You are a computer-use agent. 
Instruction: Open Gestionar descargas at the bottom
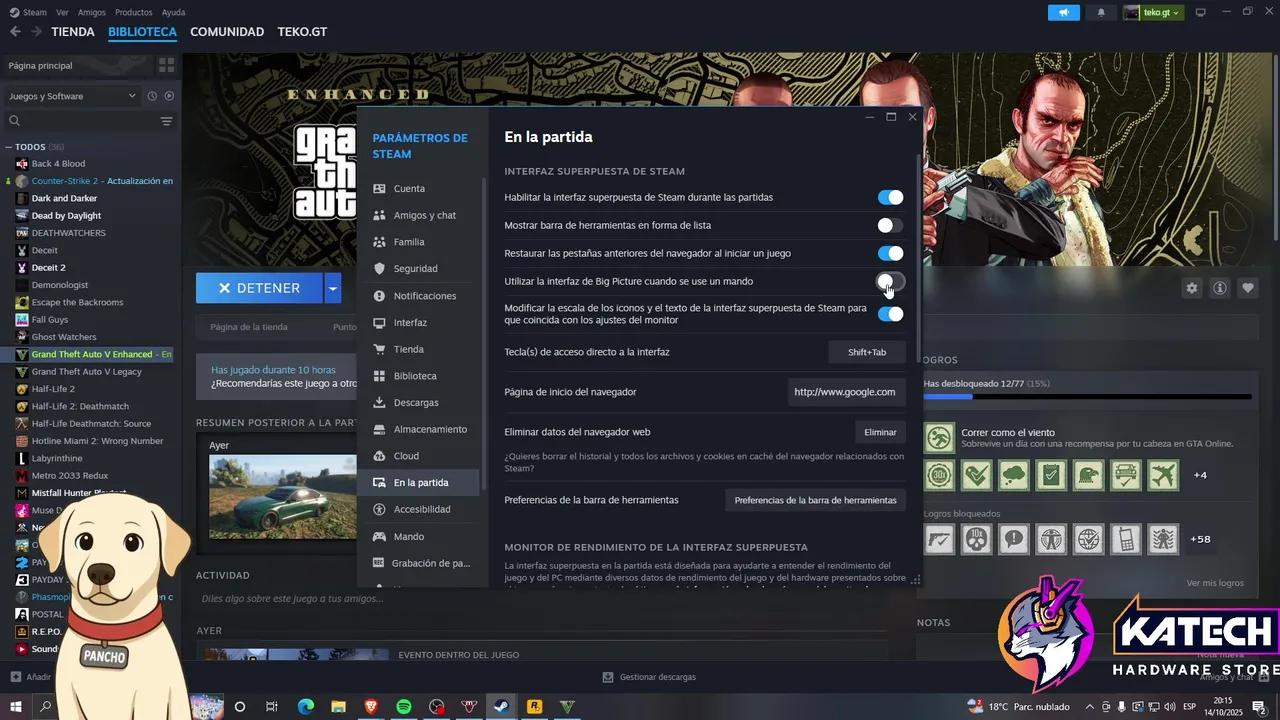pyautogui.click(x=649, y=677)
